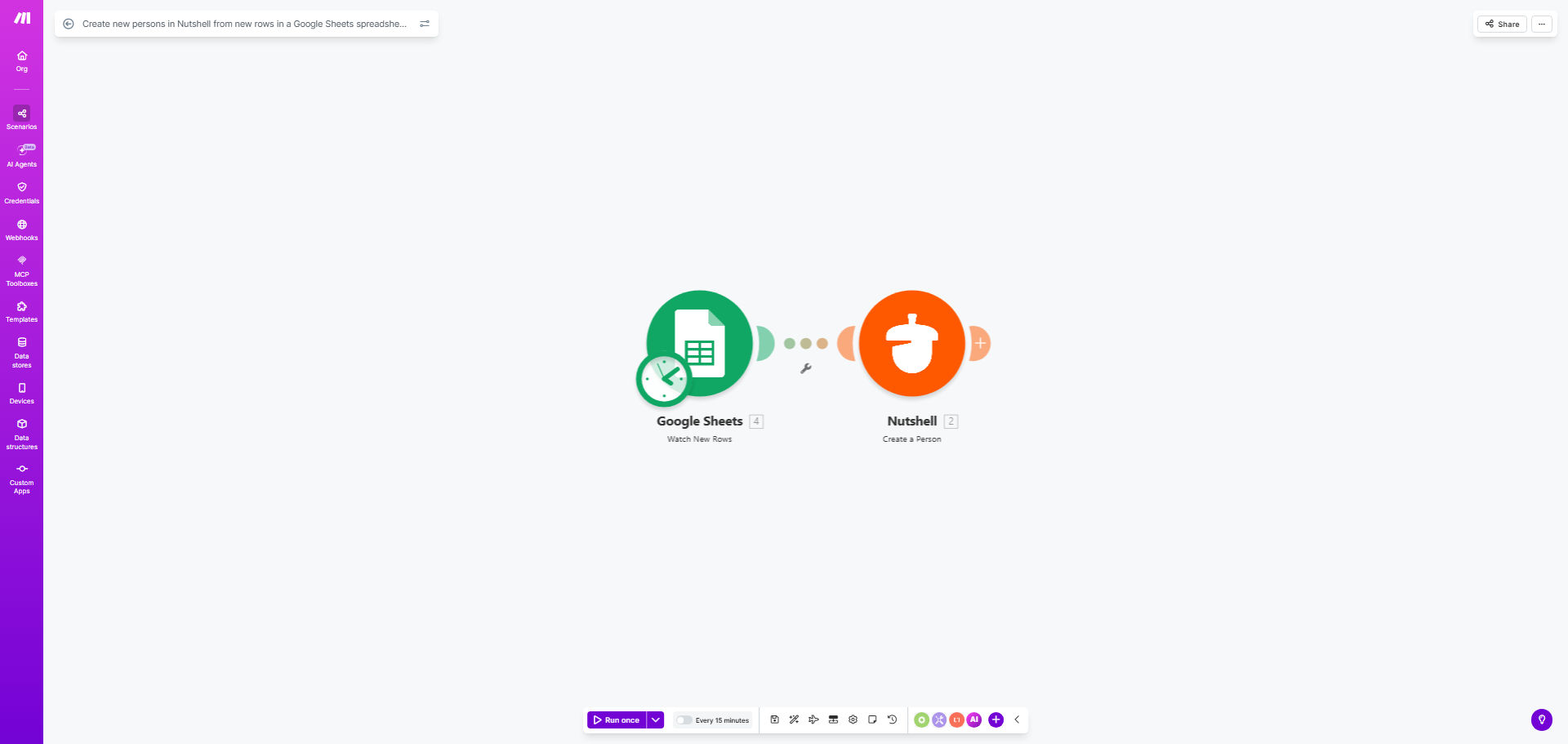Open the Make logo home
The width and height of the screenshot is (1568, 744).
pyautogui.click(x=22, y=18)
